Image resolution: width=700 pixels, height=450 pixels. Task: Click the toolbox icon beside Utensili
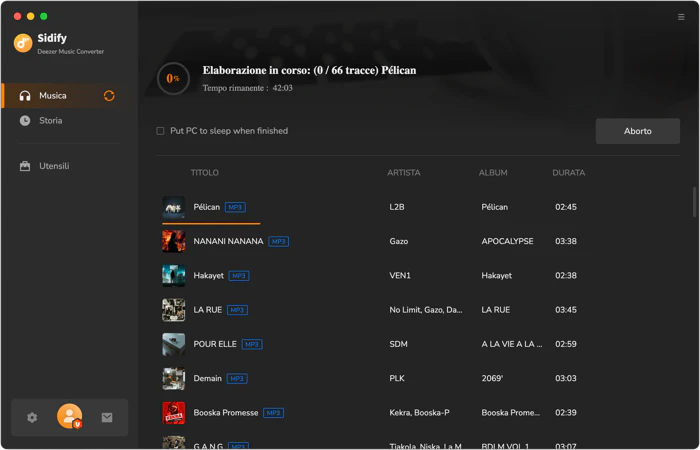[25, 166]
